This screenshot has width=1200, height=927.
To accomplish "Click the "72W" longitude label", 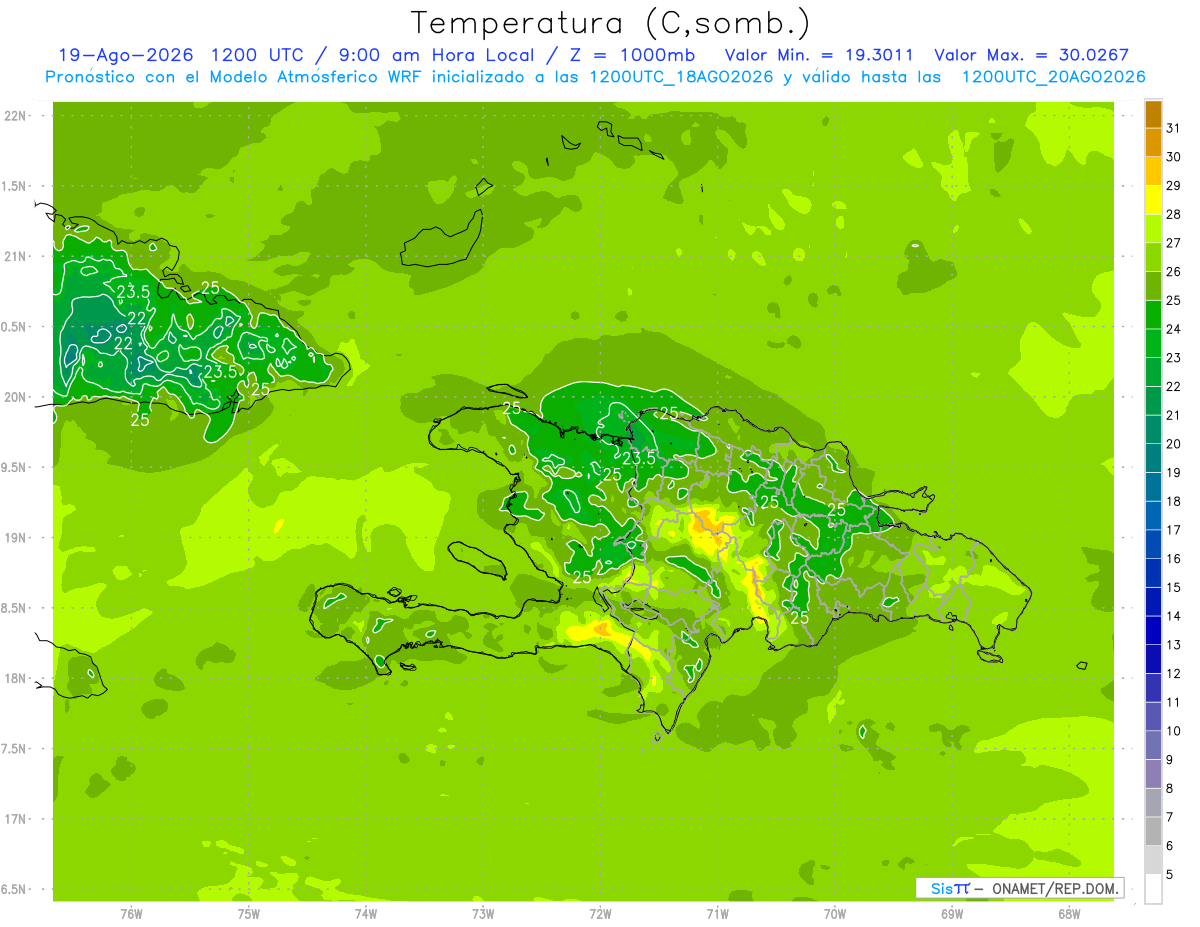I will click(x=600, y=913).
